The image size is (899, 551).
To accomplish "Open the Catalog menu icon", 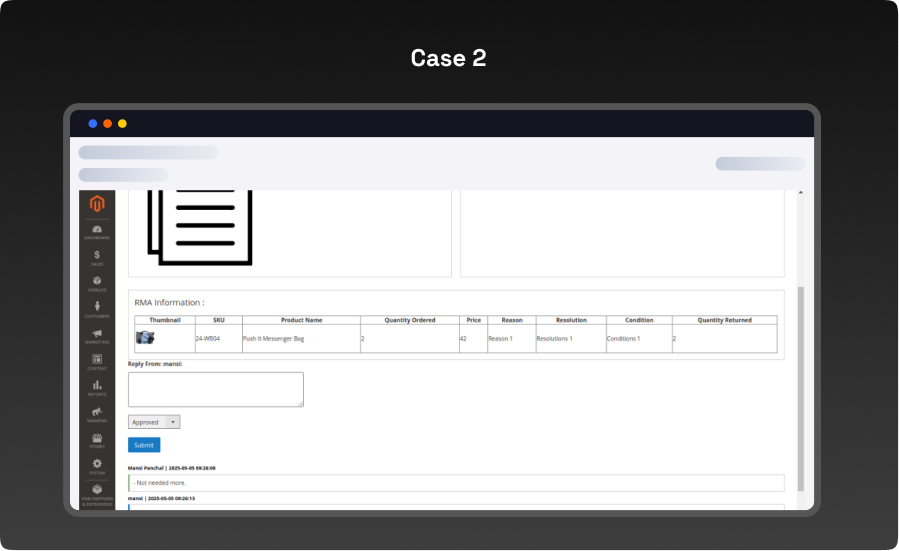I will pos(97,283).
